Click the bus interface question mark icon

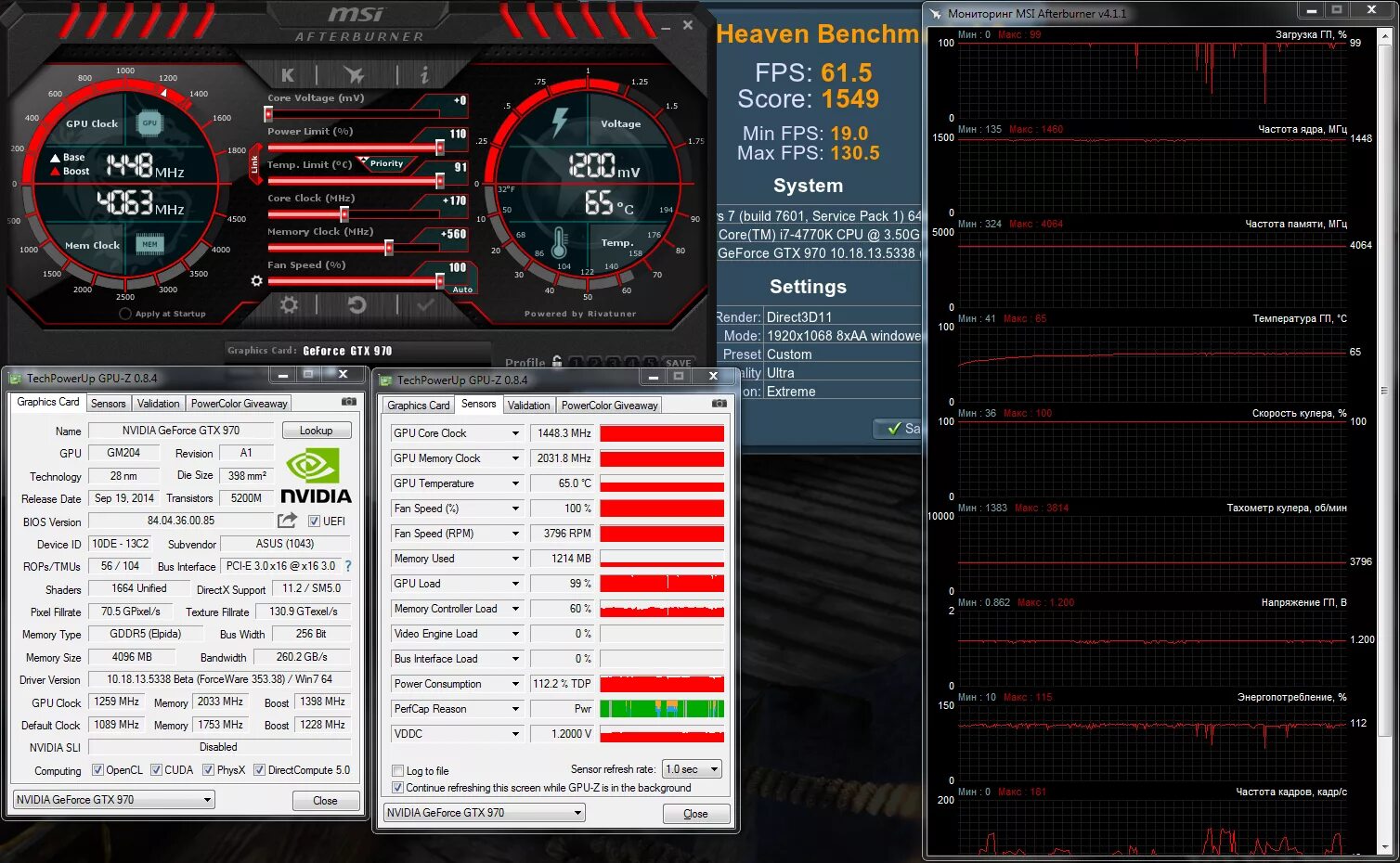pyautogui.click(x=348, y=566)
